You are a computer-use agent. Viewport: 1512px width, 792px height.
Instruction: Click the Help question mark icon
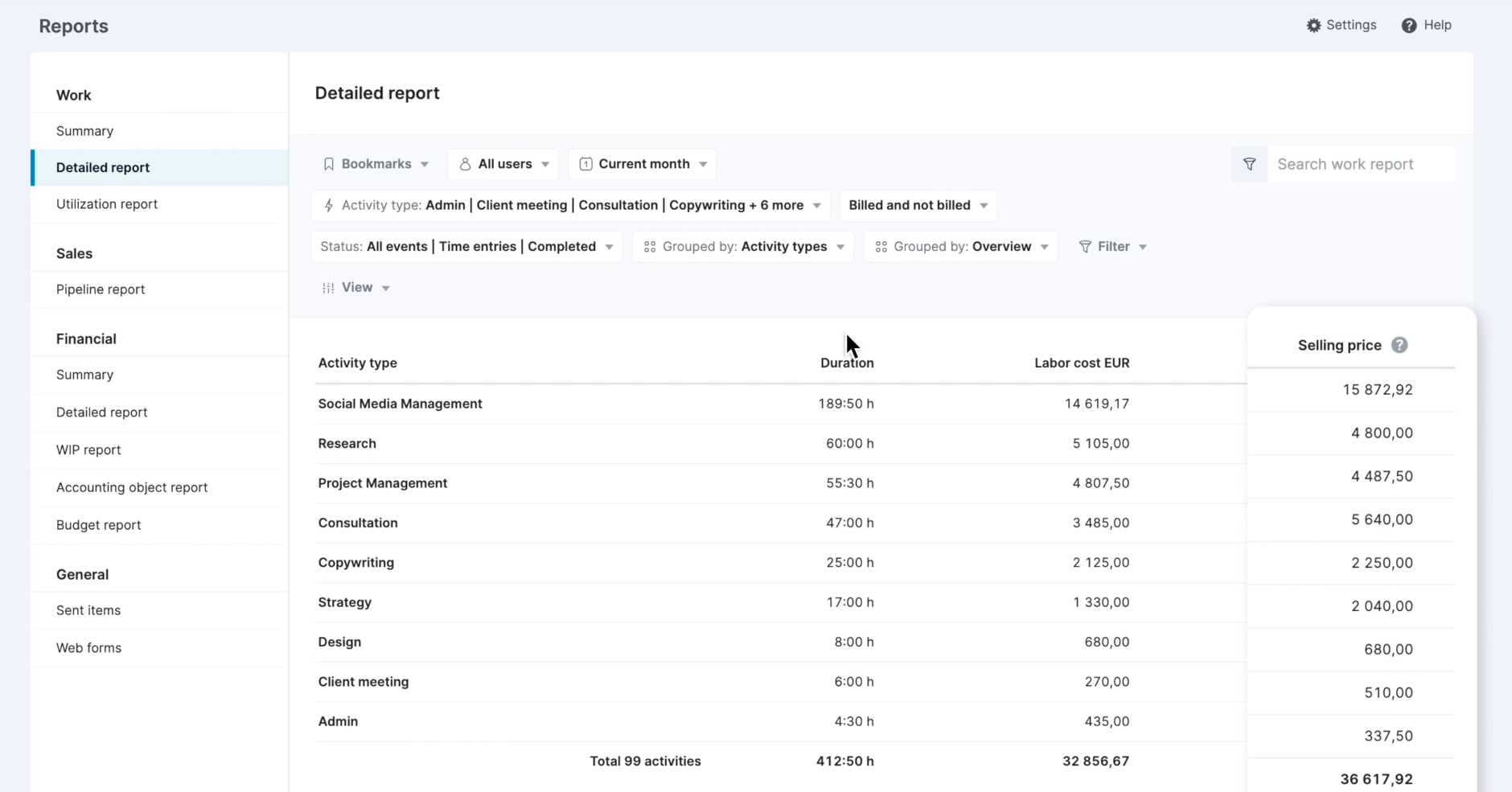tap(1409, 25)
